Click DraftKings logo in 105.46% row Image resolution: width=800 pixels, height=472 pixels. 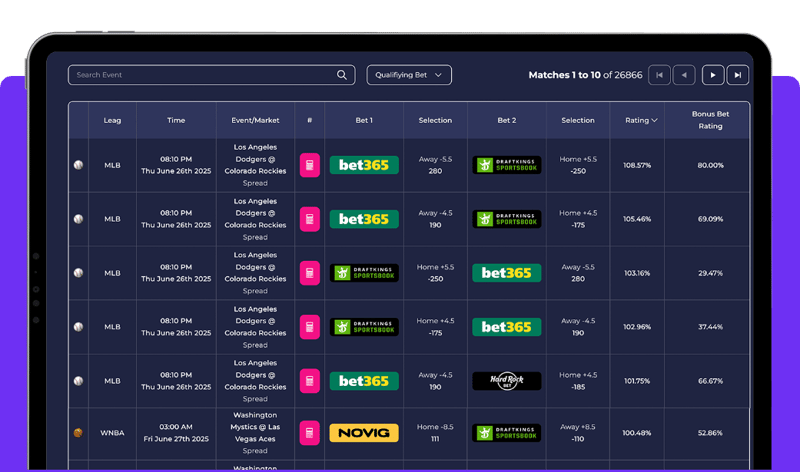coord(507,219)
